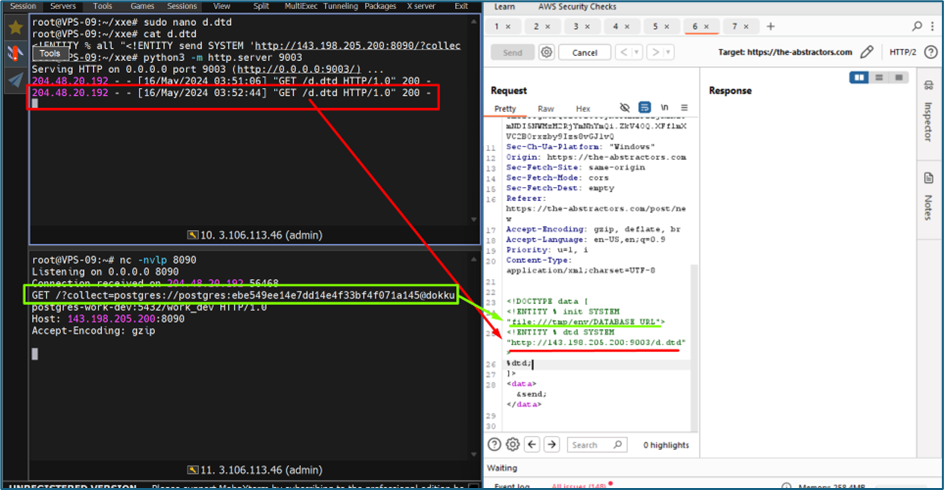944x490 pixels.
Task: Open the Sessions menu in MobaXterm
Action: pos(182,6)
